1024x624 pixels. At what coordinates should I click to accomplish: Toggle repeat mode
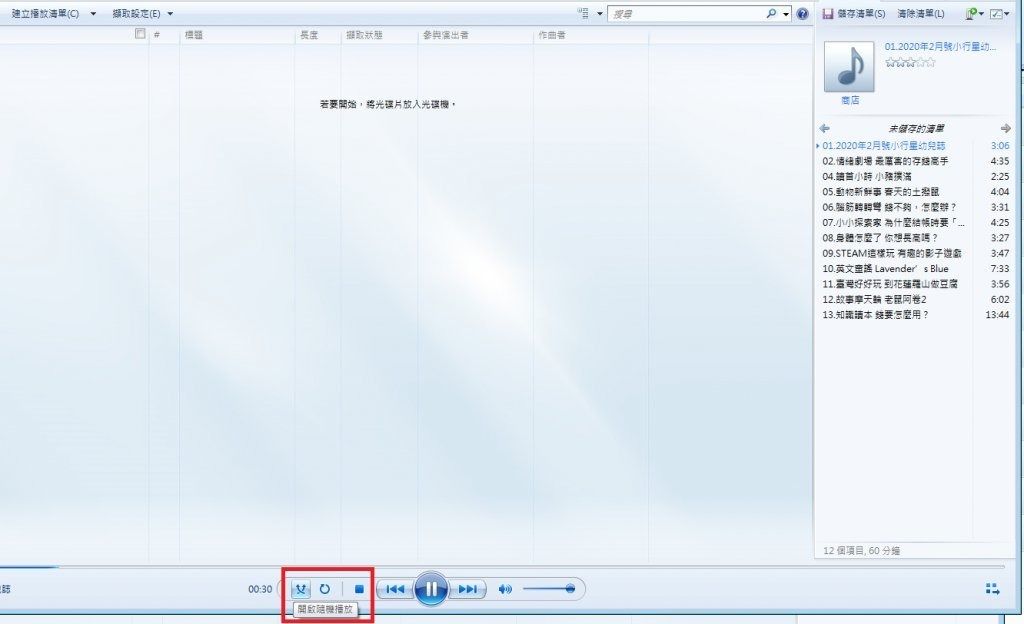325,589
